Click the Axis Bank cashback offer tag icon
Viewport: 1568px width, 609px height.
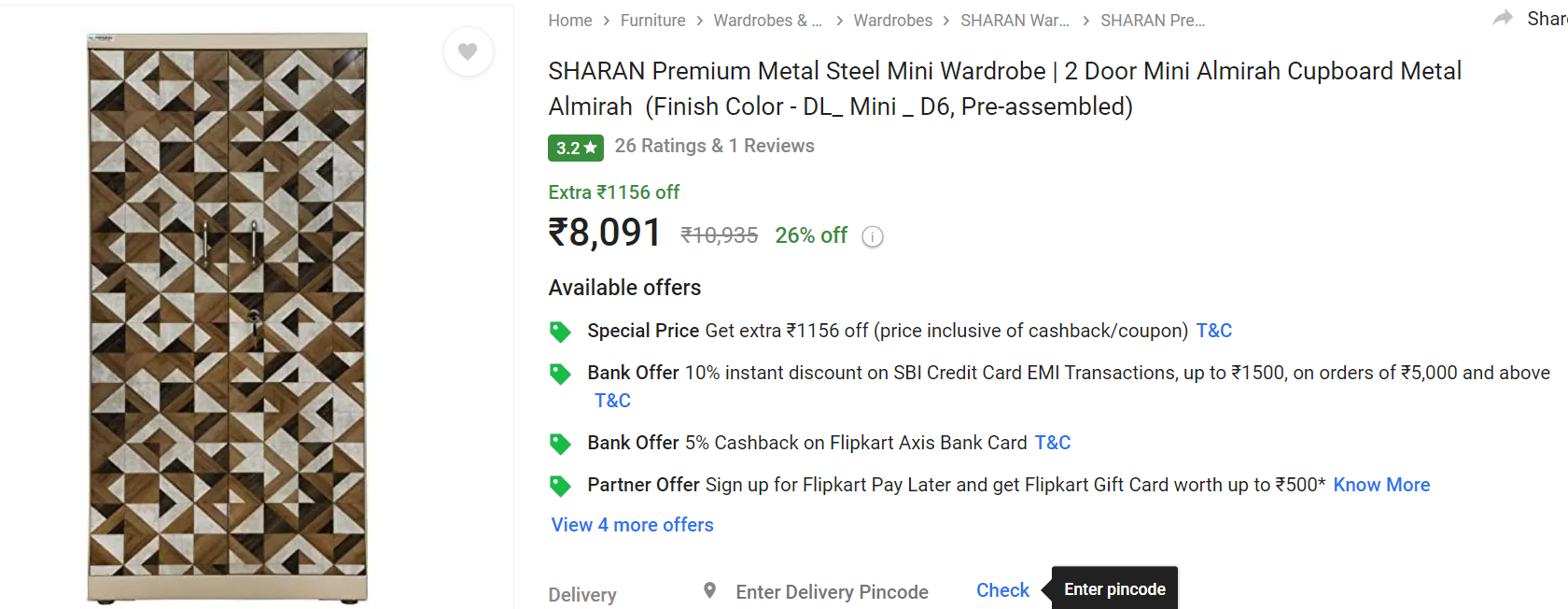560,444
